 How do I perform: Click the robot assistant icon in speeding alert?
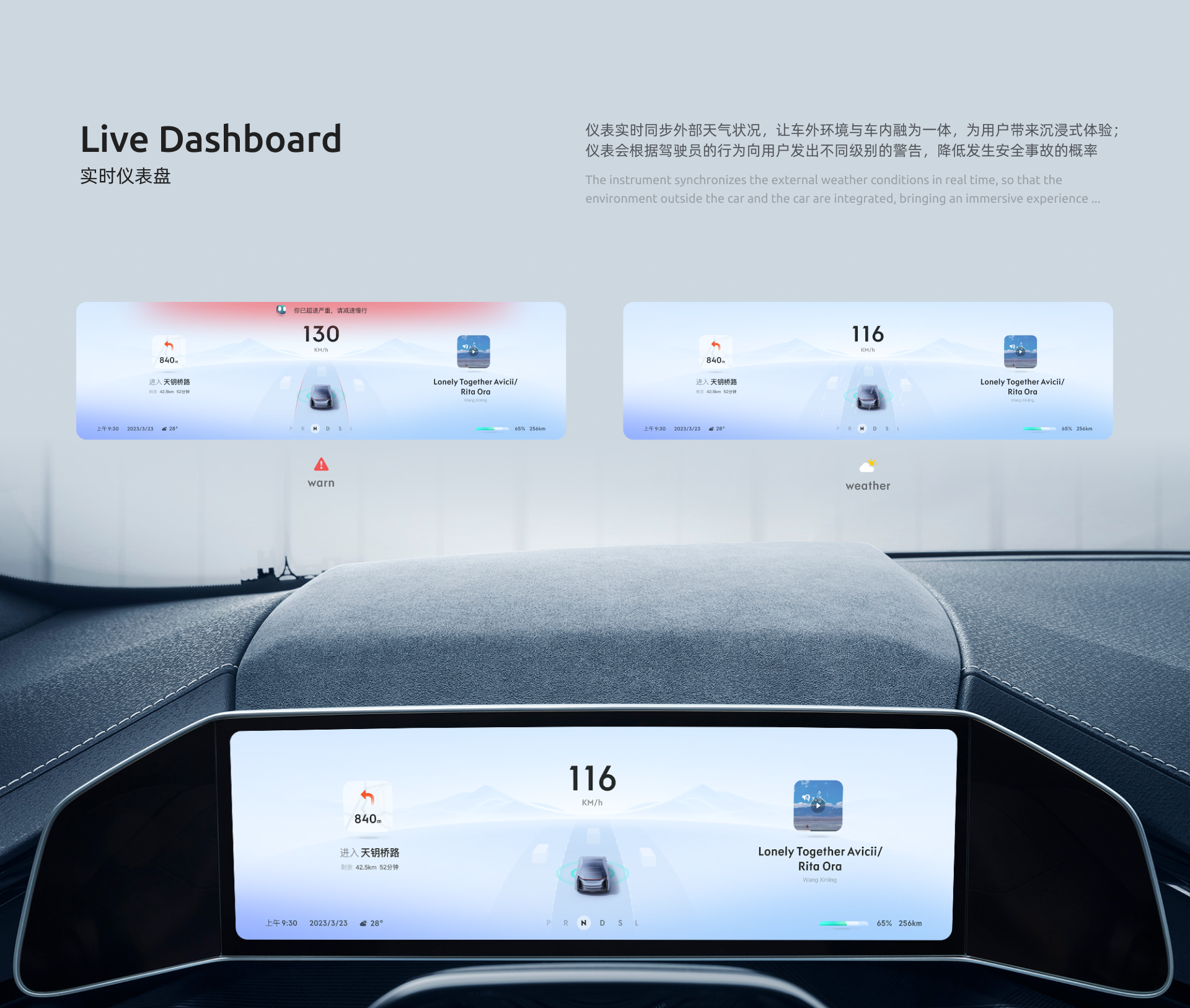pos(281,310)
